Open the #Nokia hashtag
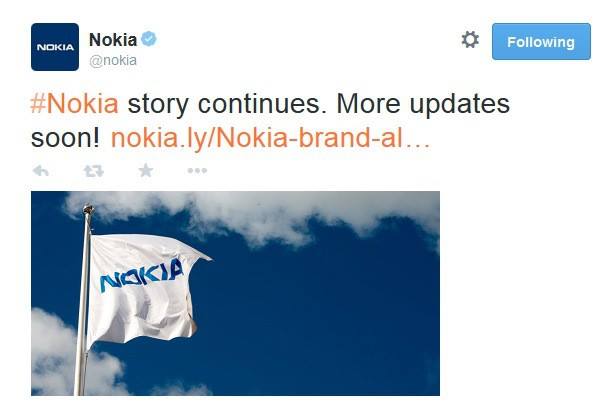The width and height of the screenshot is (602, 411). [x=76, y=104]
